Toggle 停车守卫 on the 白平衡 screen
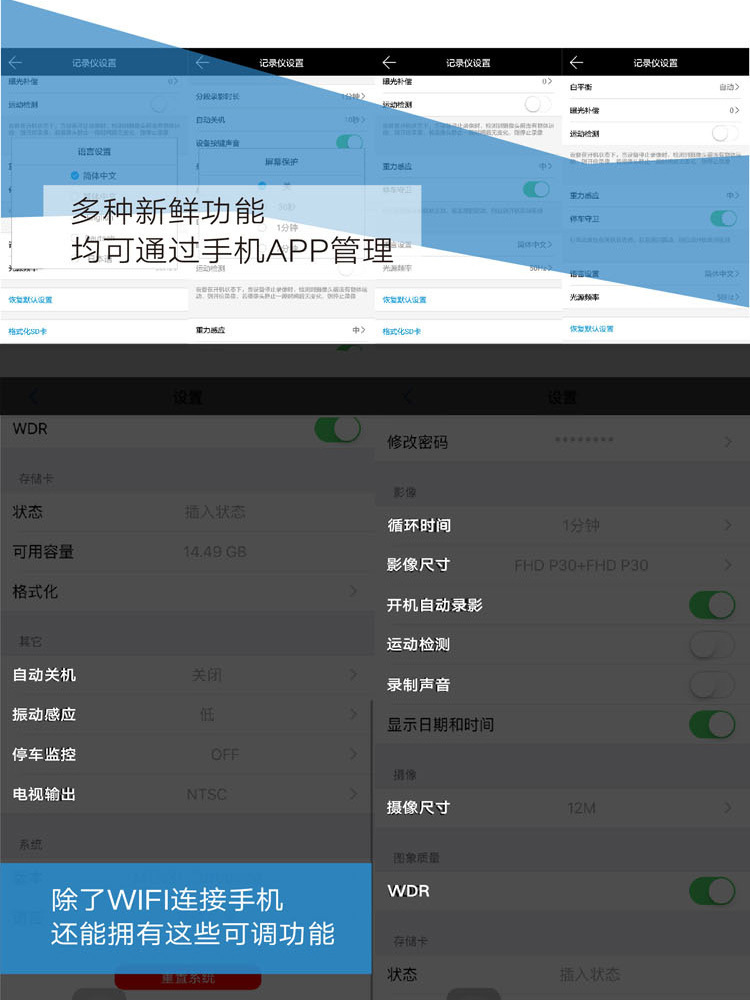 pos(724,219)
